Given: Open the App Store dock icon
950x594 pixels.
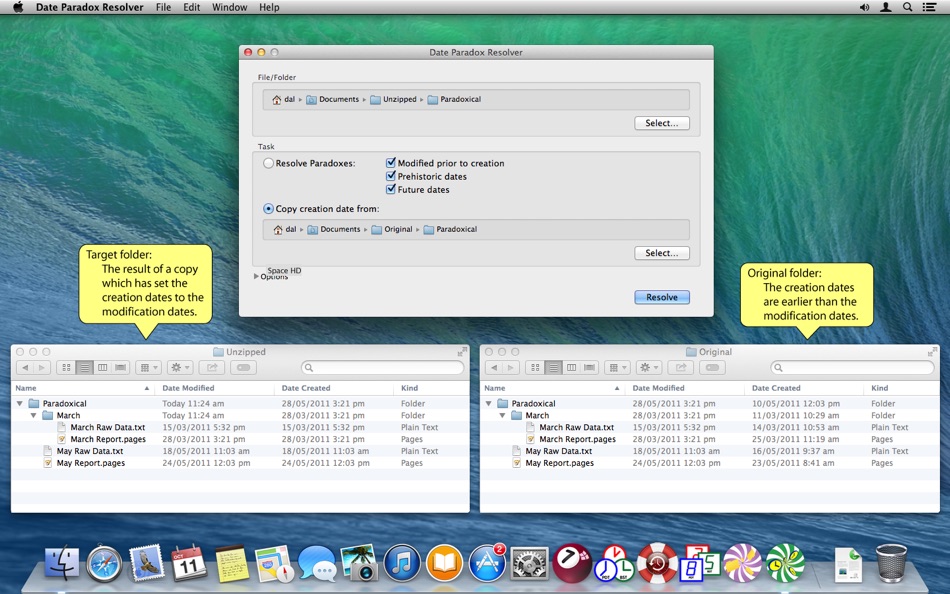Looking at the screenshot, I should 487,564.
